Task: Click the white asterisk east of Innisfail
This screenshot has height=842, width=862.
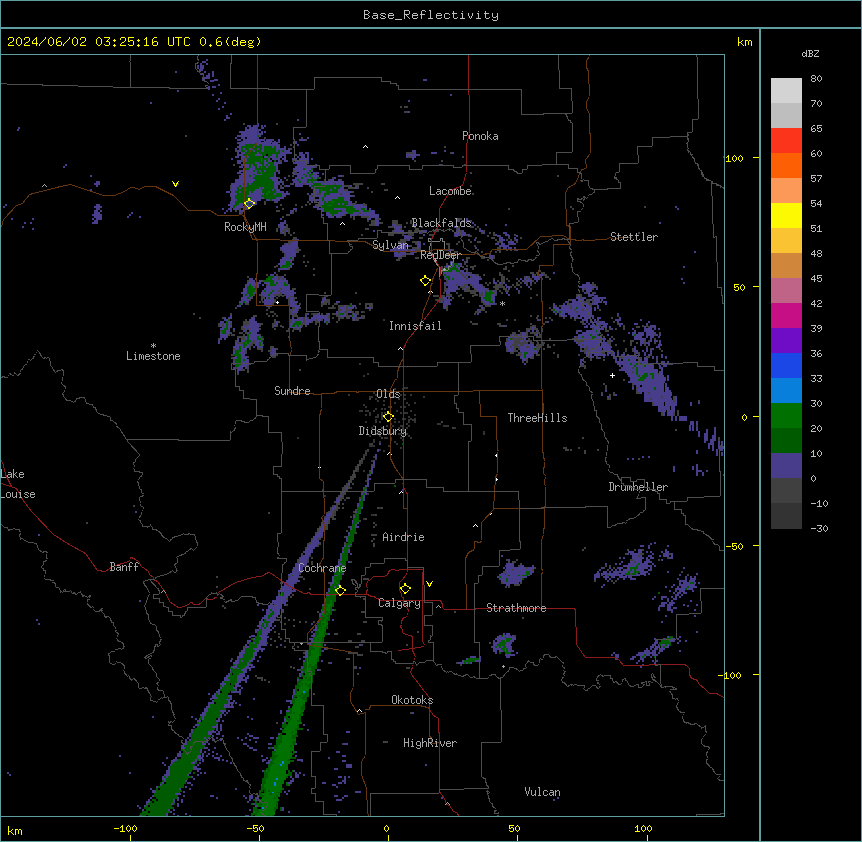Action: tap(502, 304)
